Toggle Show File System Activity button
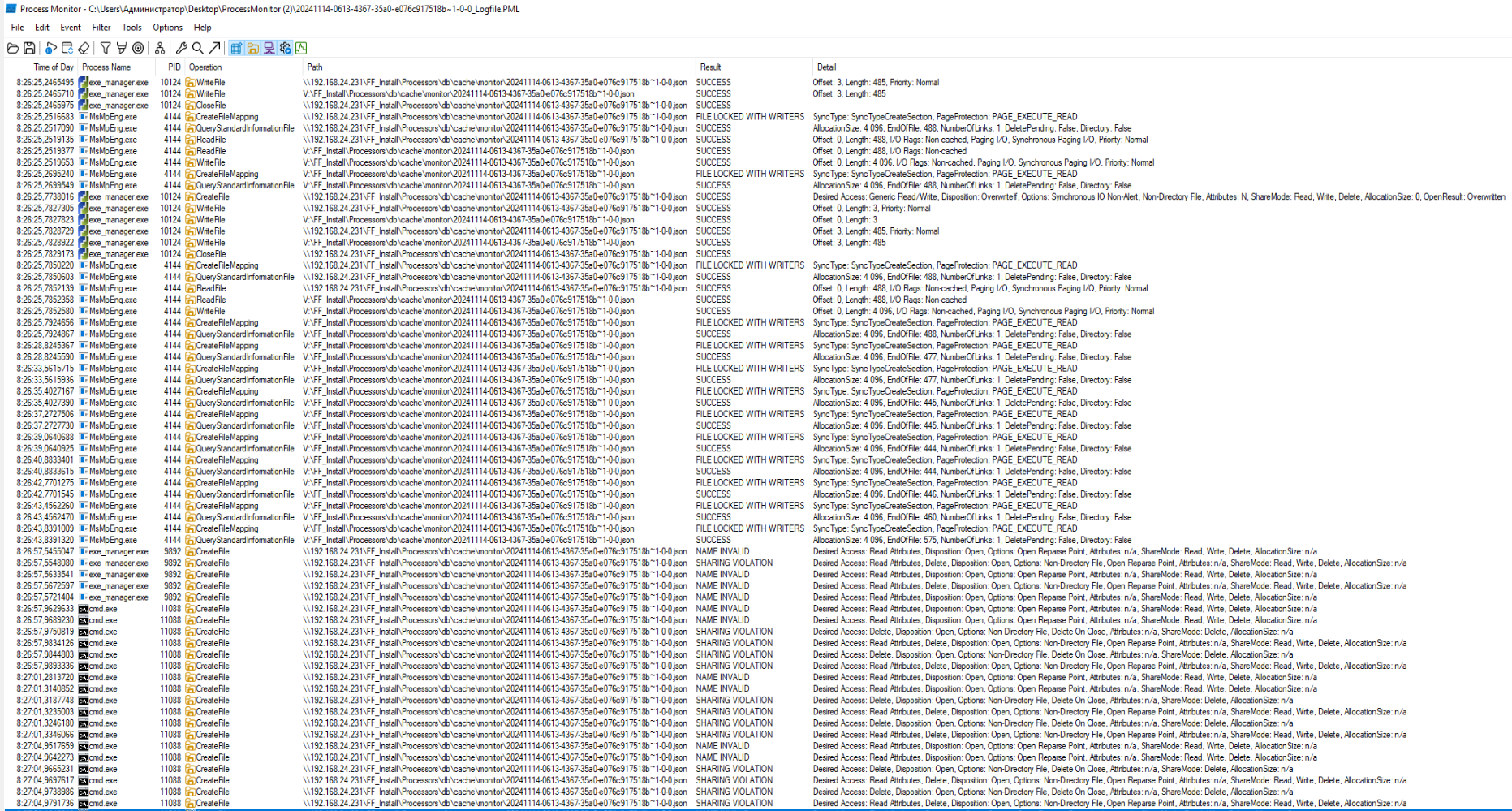Viewport: 1512px width, 811px height. point(252,48)
